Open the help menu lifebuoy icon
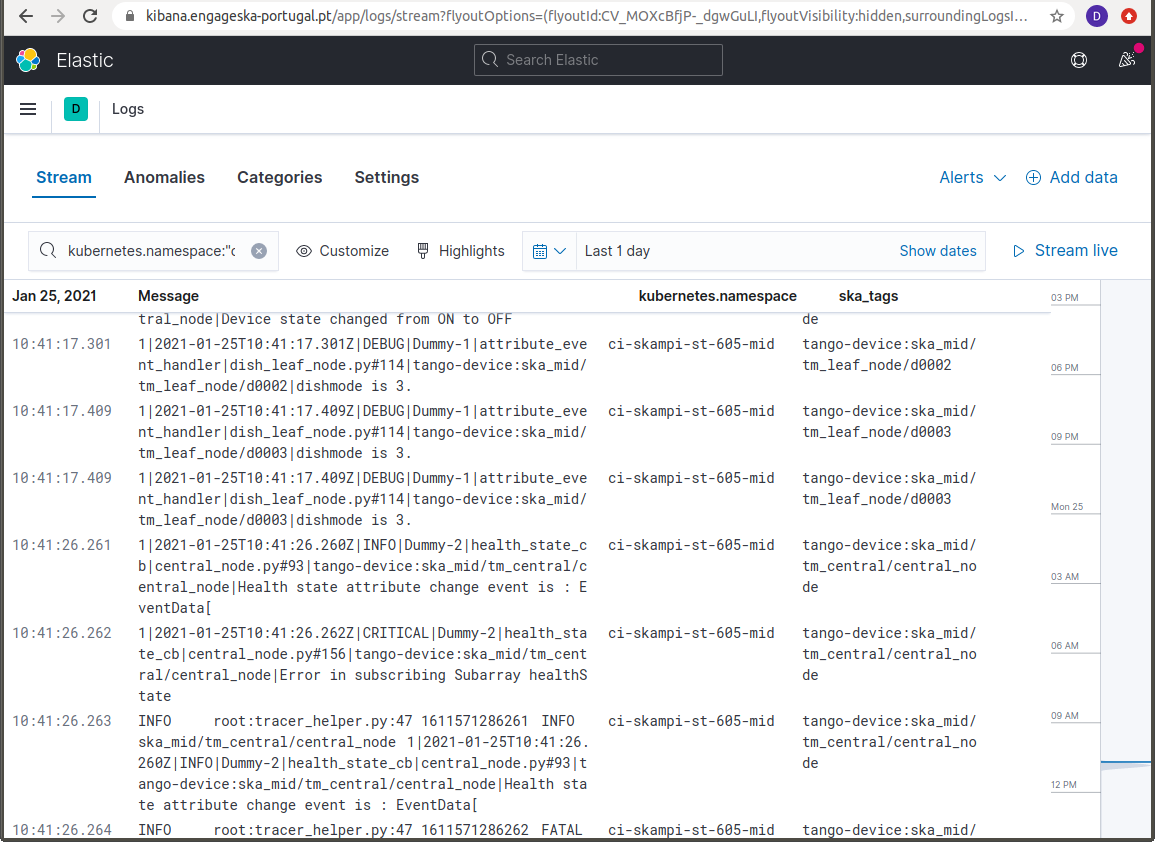 (x=1078, y=60)
